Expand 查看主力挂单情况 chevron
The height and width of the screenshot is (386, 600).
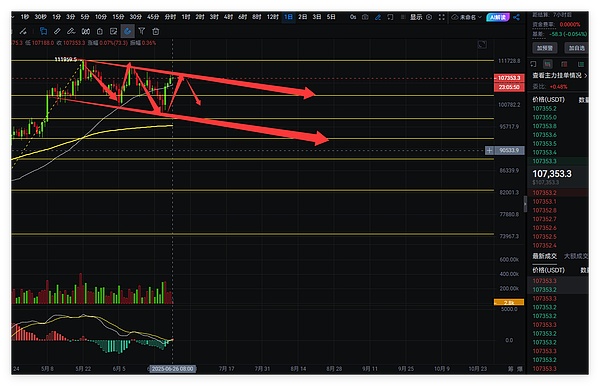pyautogui.click(x=585, y=75)
